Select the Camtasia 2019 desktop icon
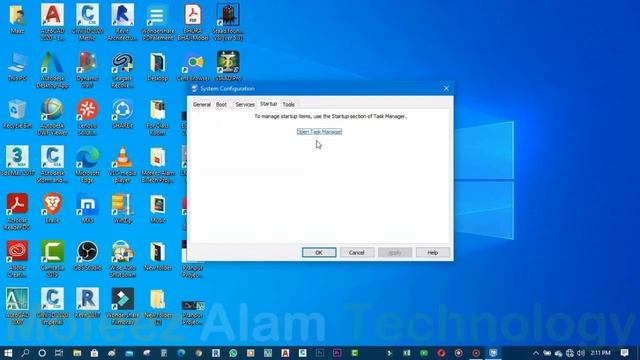The image size is (640, 360). tap(52, 259)
